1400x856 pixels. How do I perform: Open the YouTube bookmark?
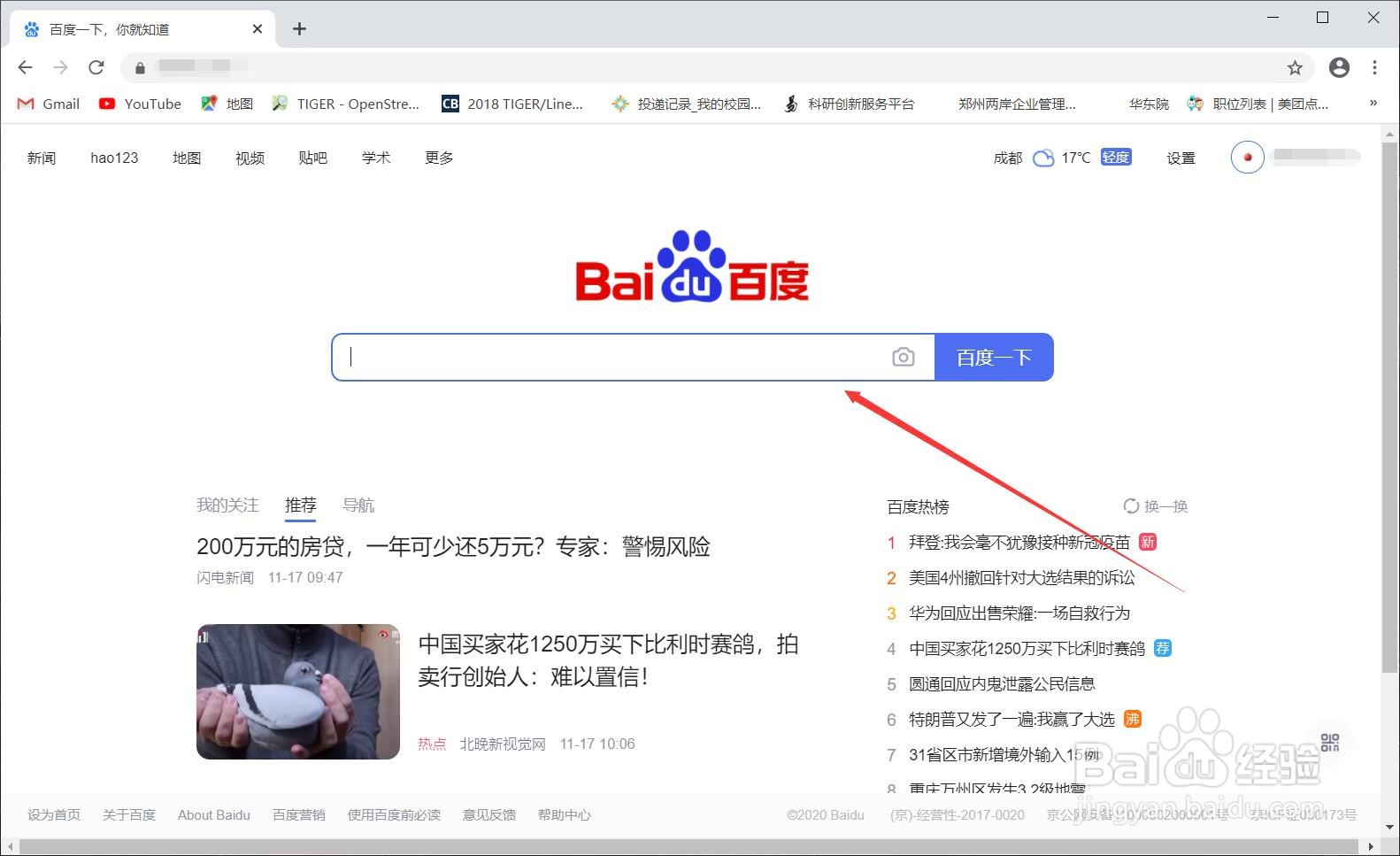[x=140, y=104]
